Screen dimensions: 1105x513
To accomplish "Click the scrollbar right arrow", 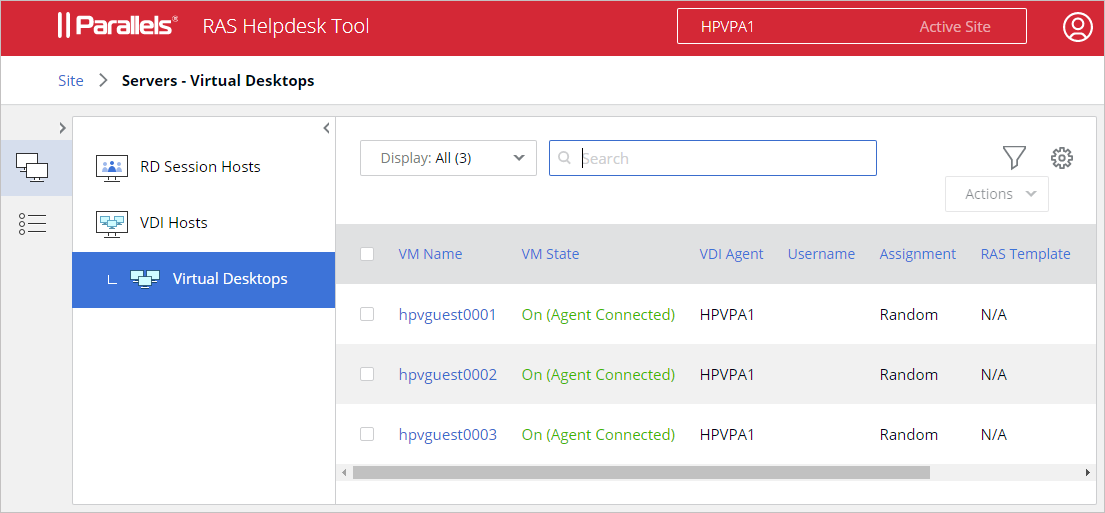I will 1088,472.
